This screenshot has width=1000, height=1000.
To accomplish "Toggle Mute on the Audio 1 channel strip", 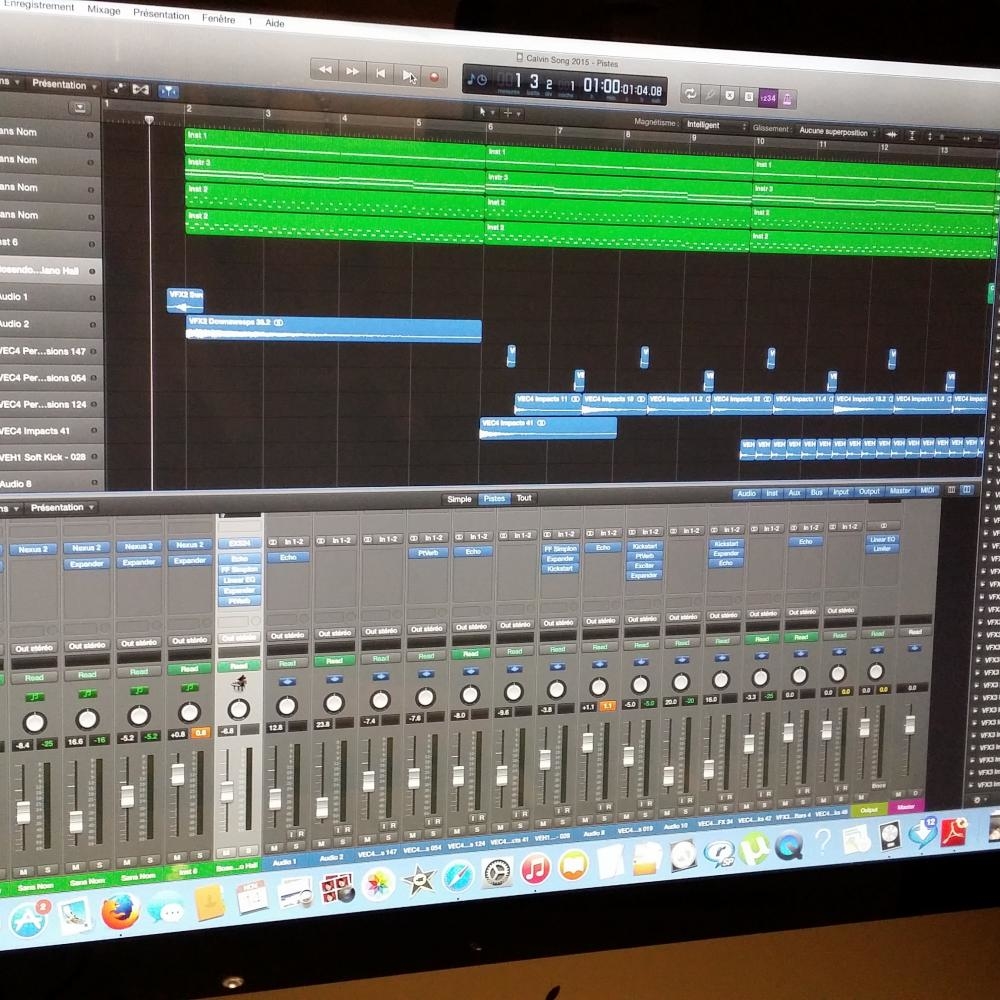I will click(273, 846).
